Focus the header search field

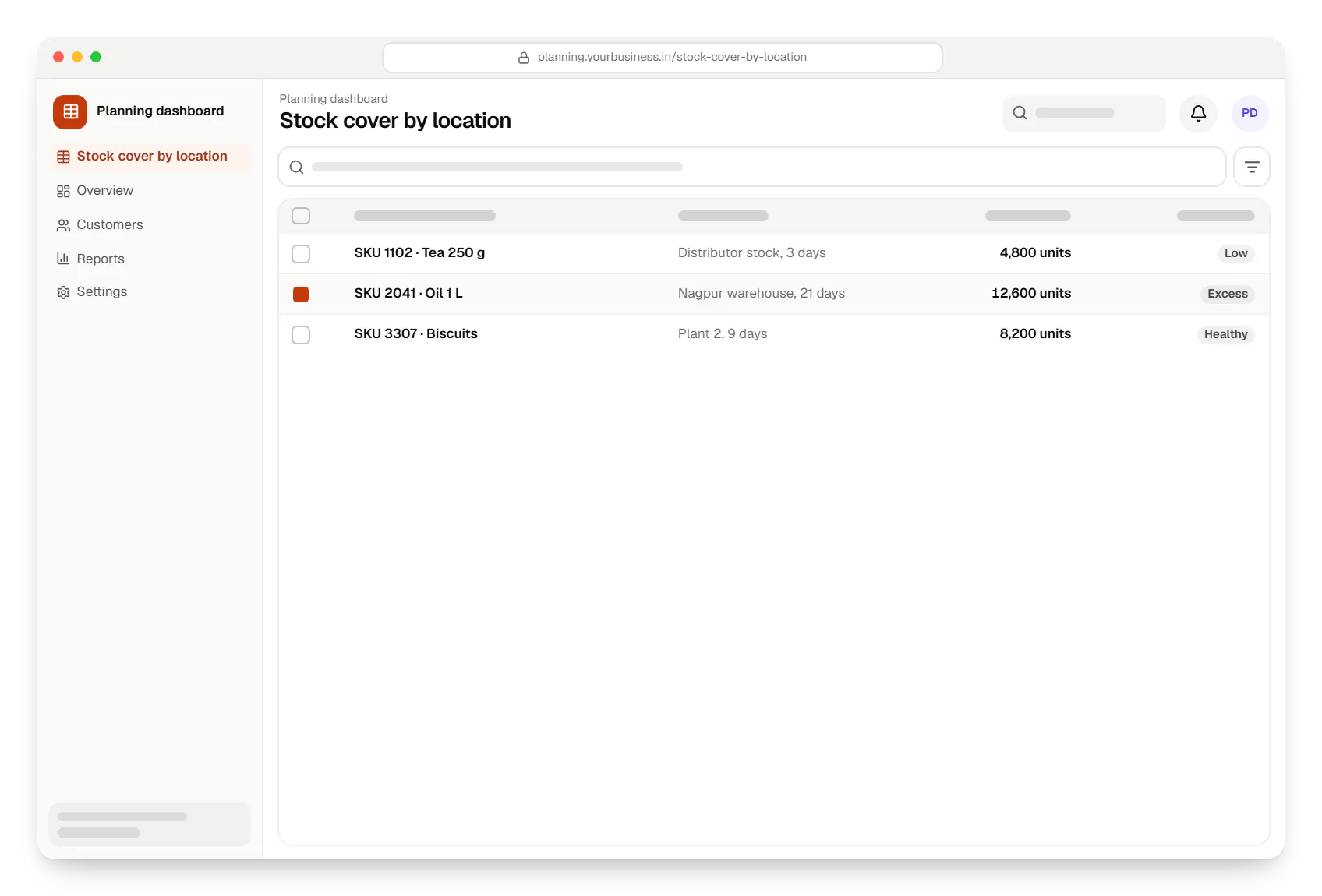(x=1083, y=113)
